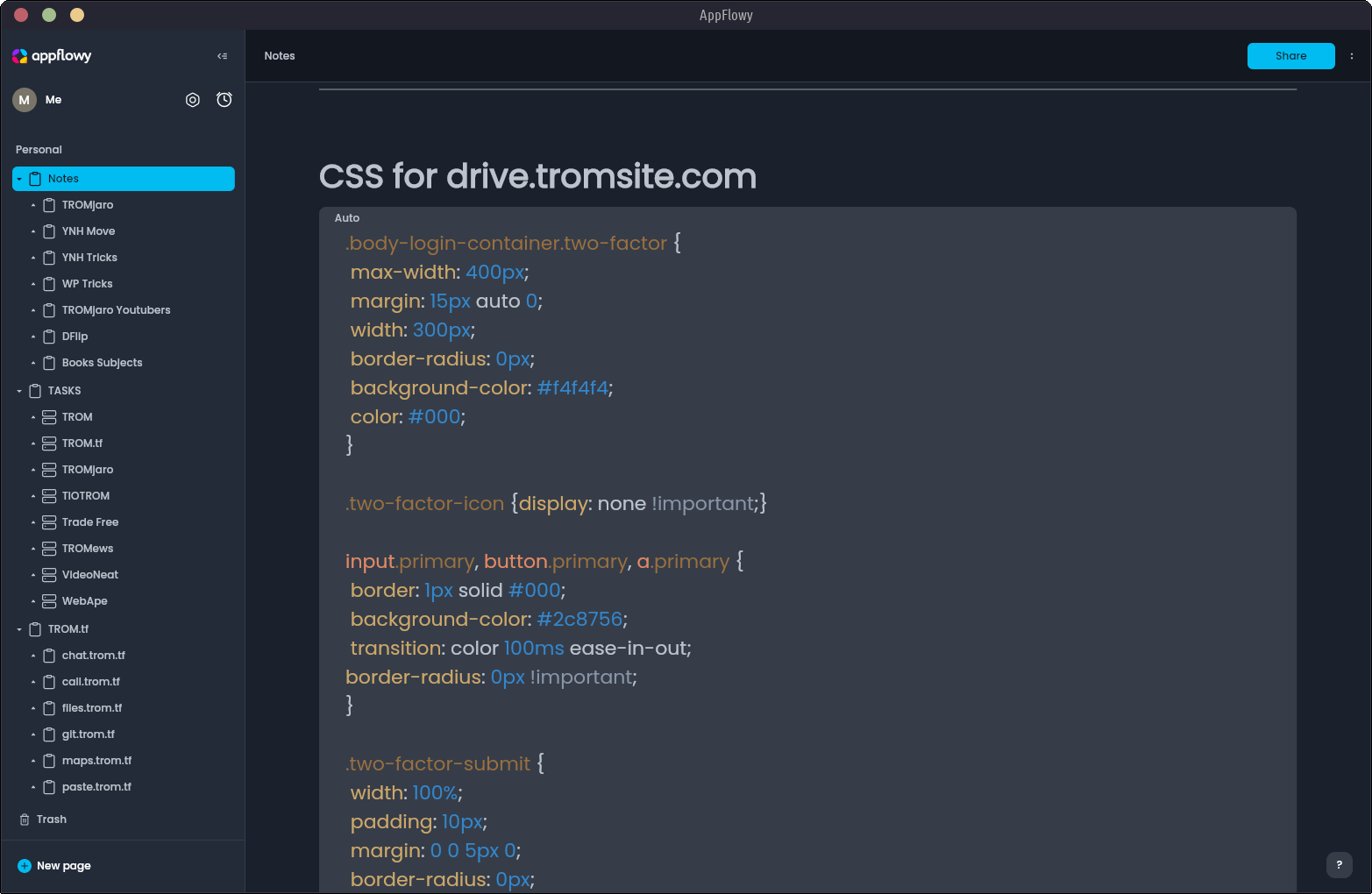The width and height of the screenshot is (1372, 894).
Task: Collapse the TROM.tf section arrow
Action: (19, 629)
